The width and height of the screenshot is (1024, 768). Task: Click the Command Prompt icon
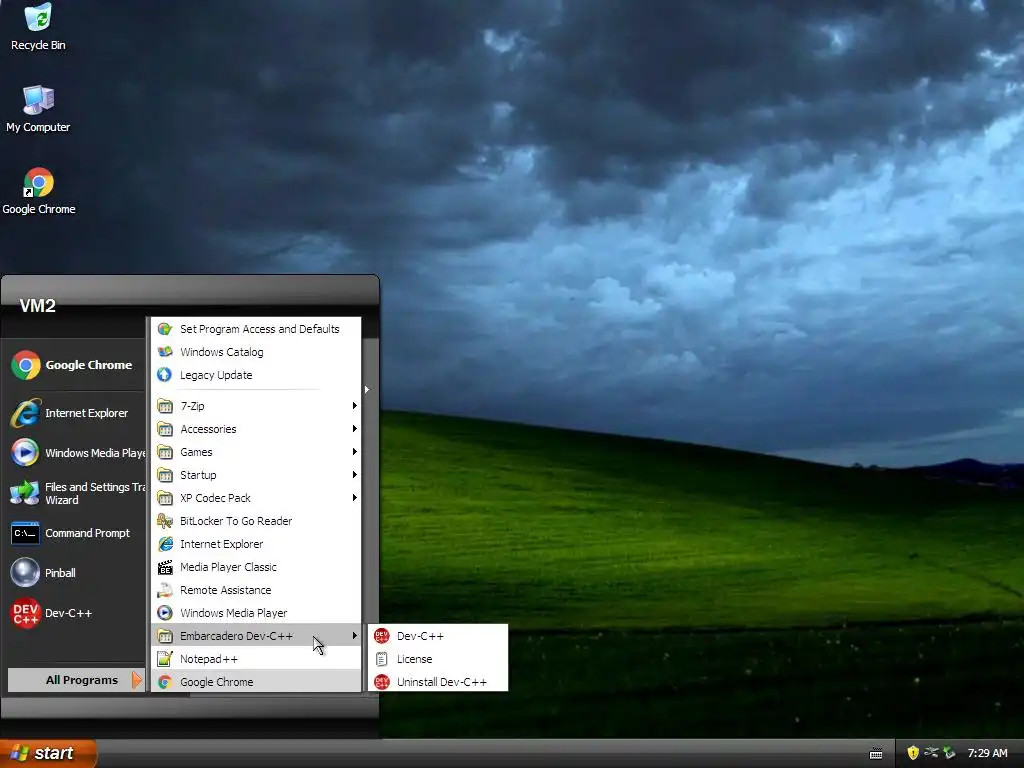pyautogui.click(x=25, y=533)
